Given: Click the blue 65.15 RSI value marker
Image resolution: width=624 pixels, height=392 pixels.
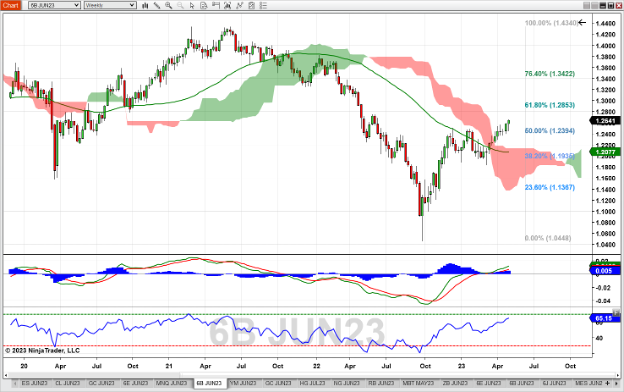Looking at the screenshot, I should point(605,318).
